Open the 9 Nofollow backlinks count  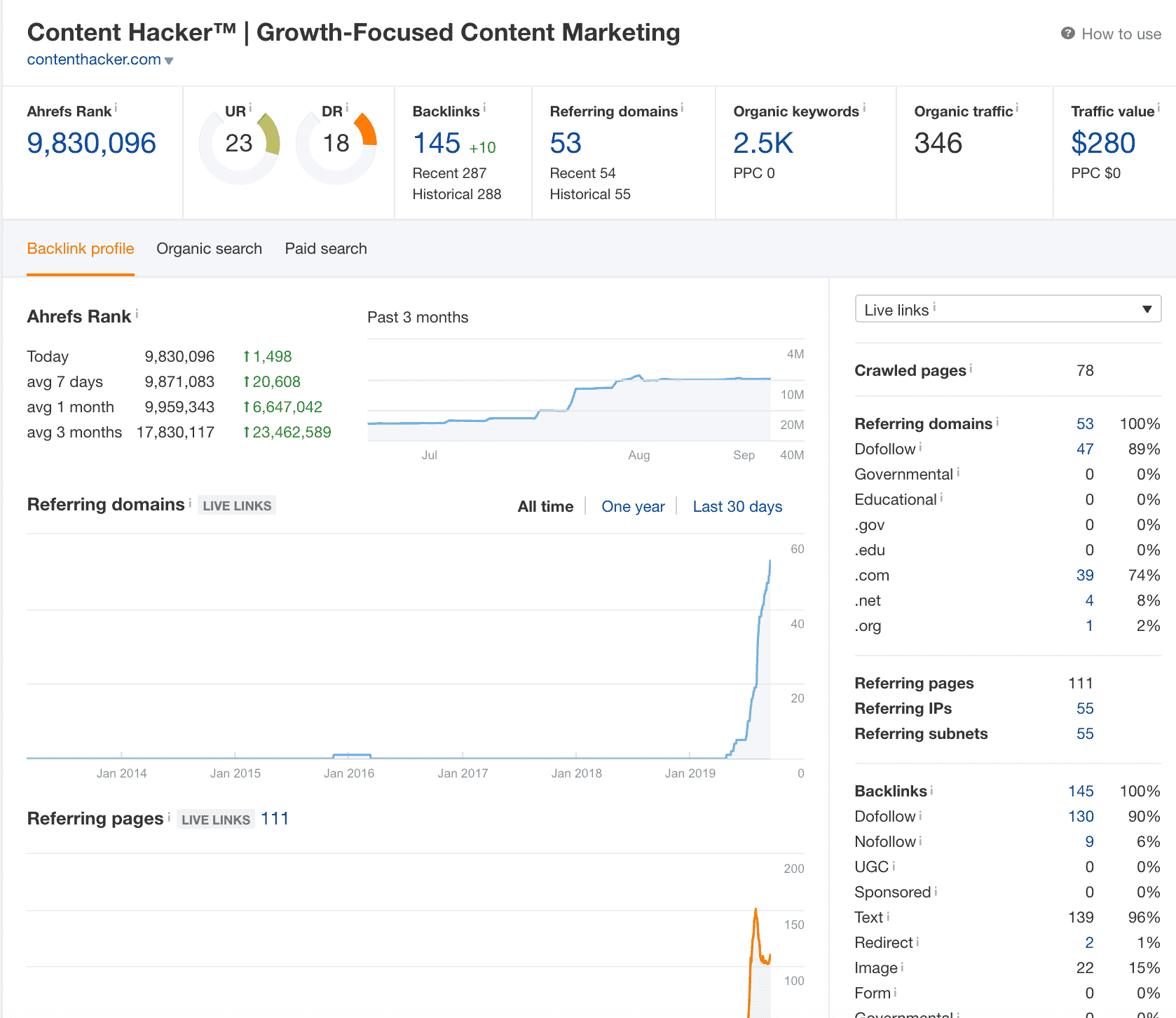pyautogui.click(x=1089, y=842)
